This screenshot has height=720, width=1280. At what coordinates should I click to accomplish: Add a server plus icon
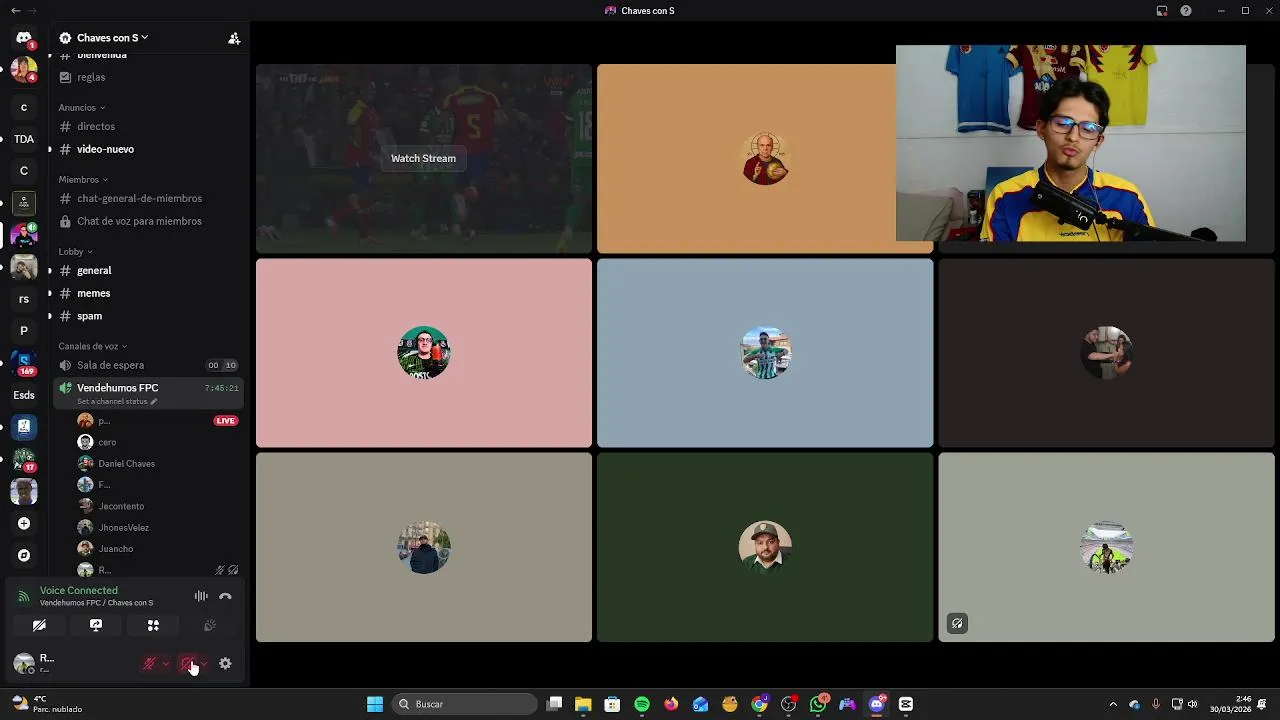click(24, 523)
